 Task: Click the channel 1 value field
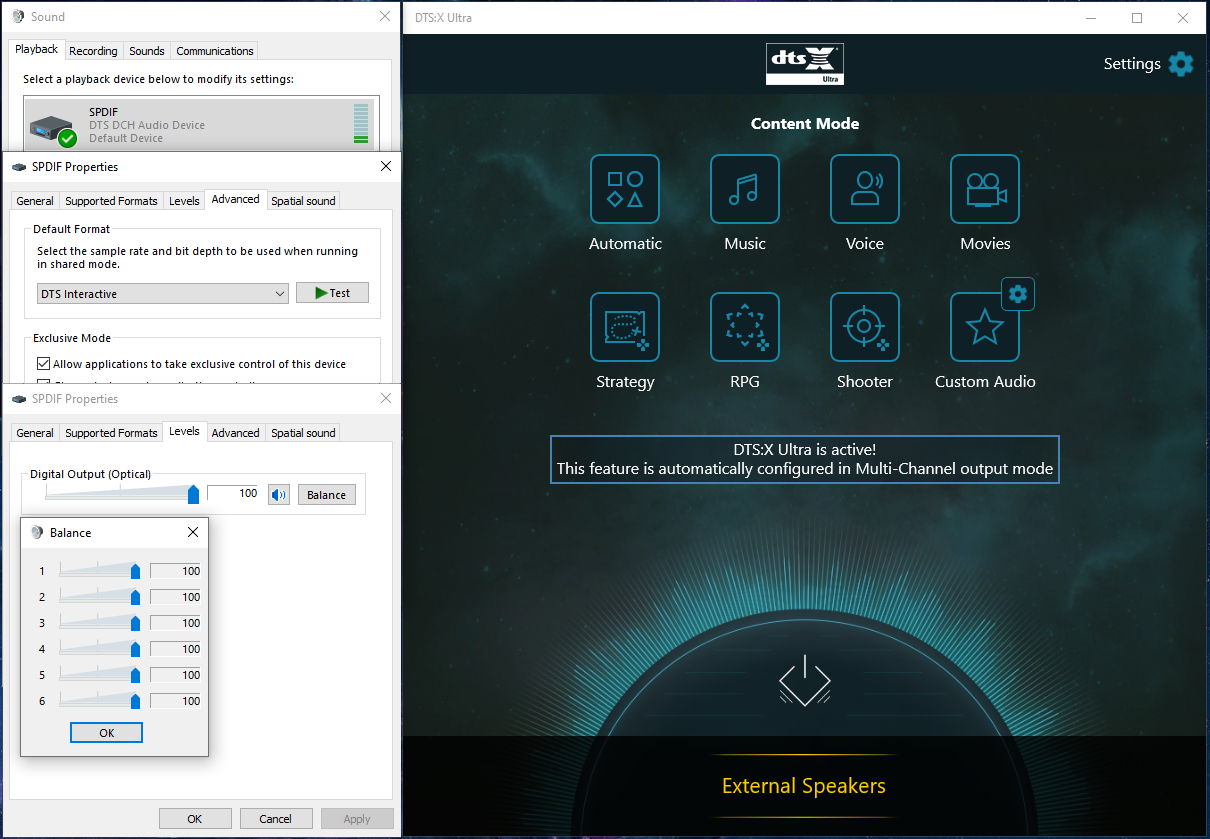point(176,571)
